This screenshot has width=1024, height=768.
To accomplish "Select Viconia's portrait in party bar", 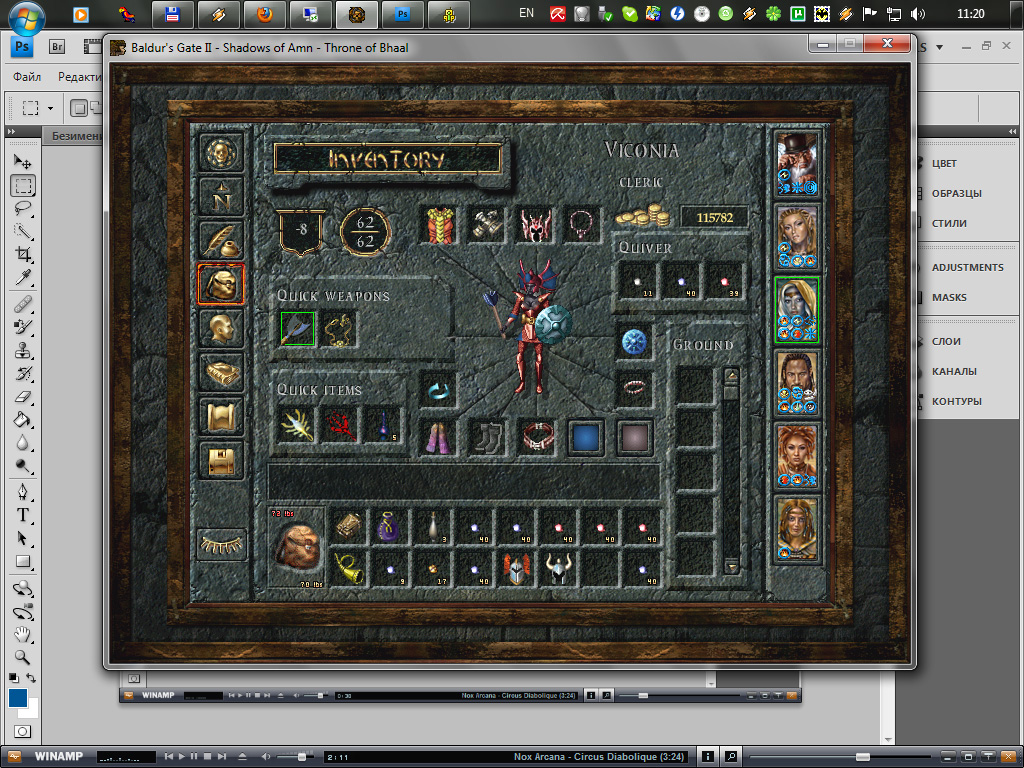I will (x=797, y=310).
